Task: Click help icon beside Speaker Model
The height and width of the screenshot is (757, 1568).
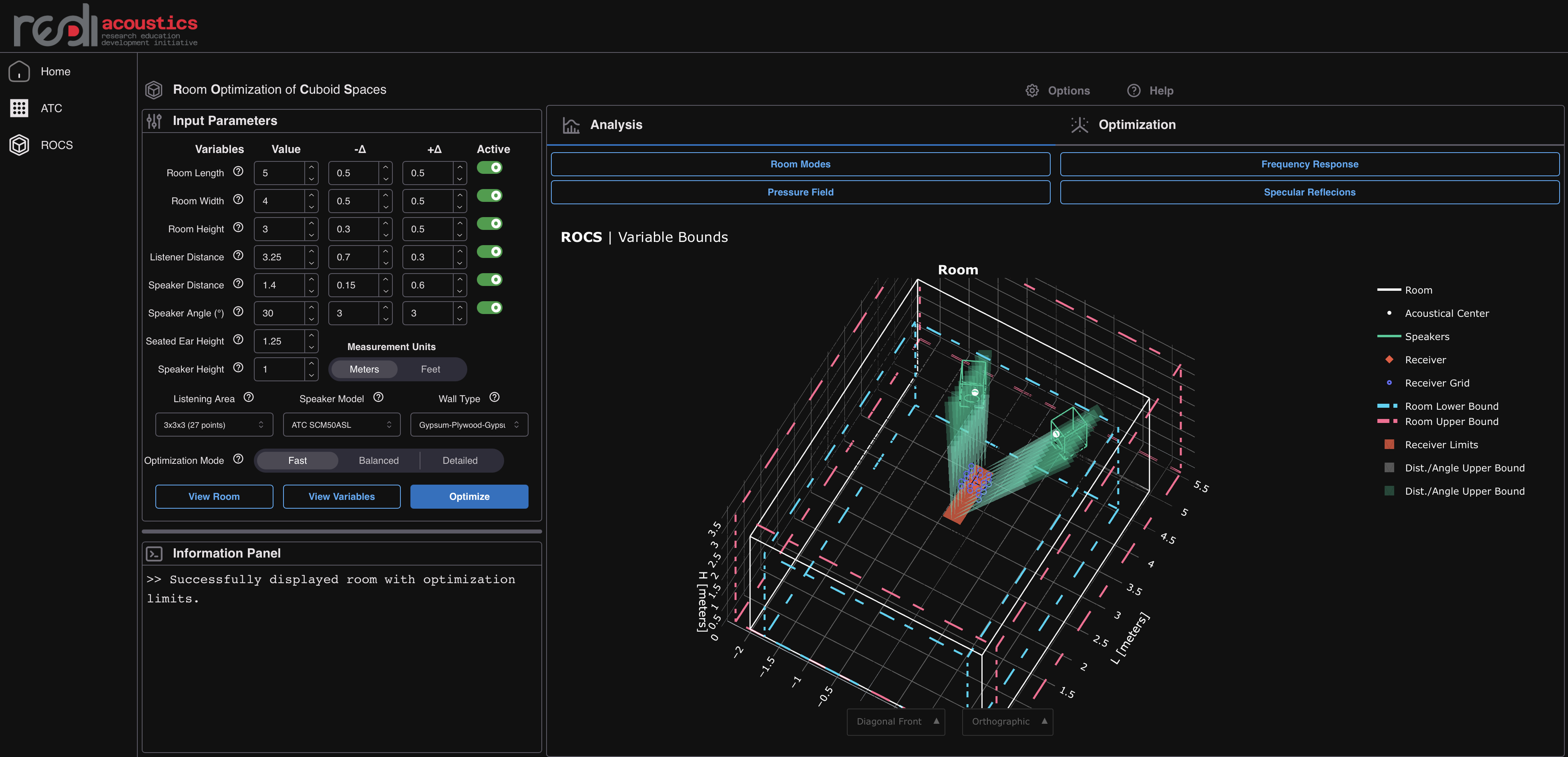Action: [378, 398]
